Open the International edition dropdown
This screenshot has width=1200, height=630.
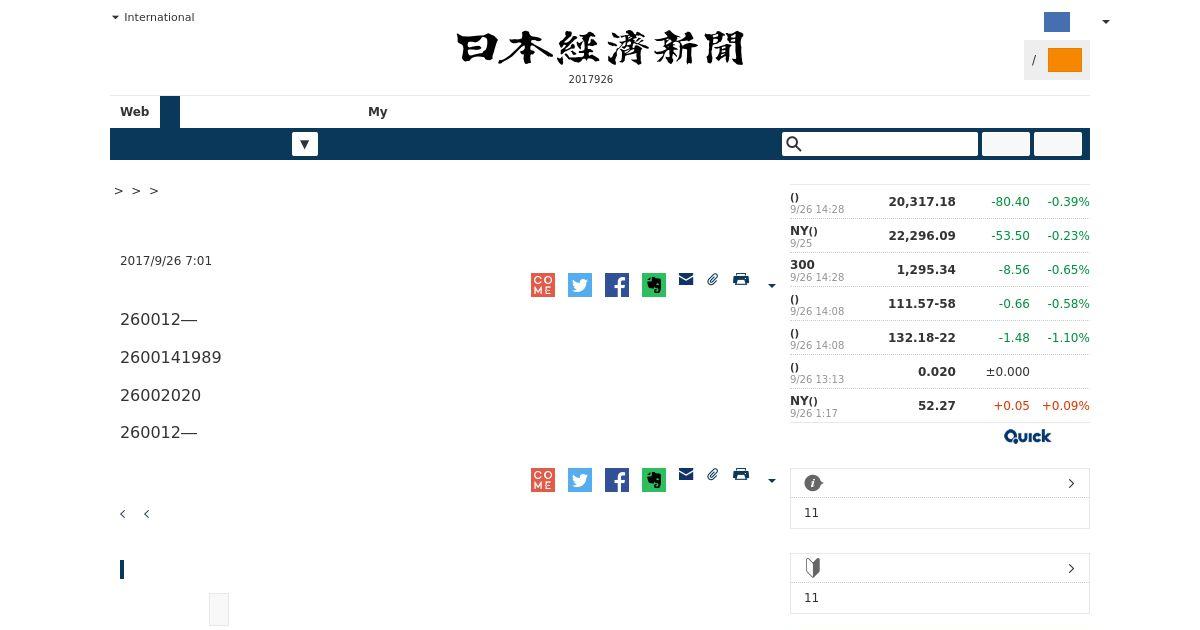click(153, 17)
